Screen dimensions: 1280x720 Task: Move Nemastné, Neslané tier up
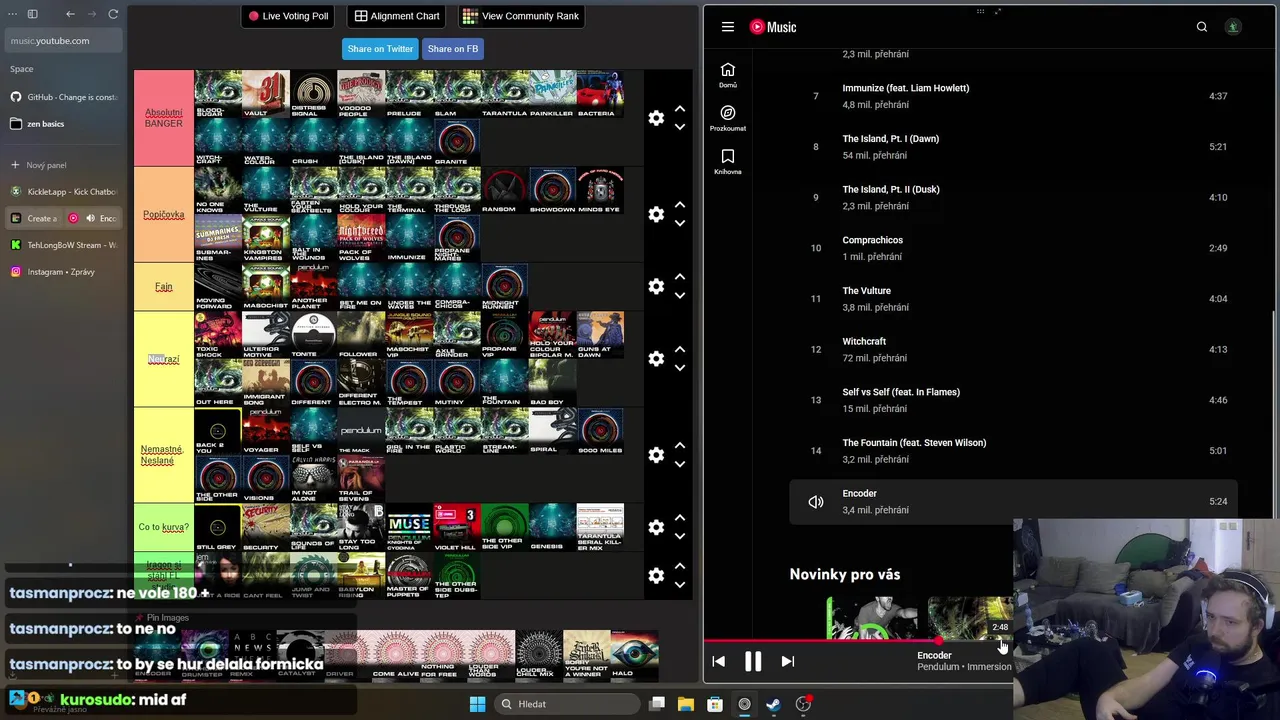(x=680, y=445)
